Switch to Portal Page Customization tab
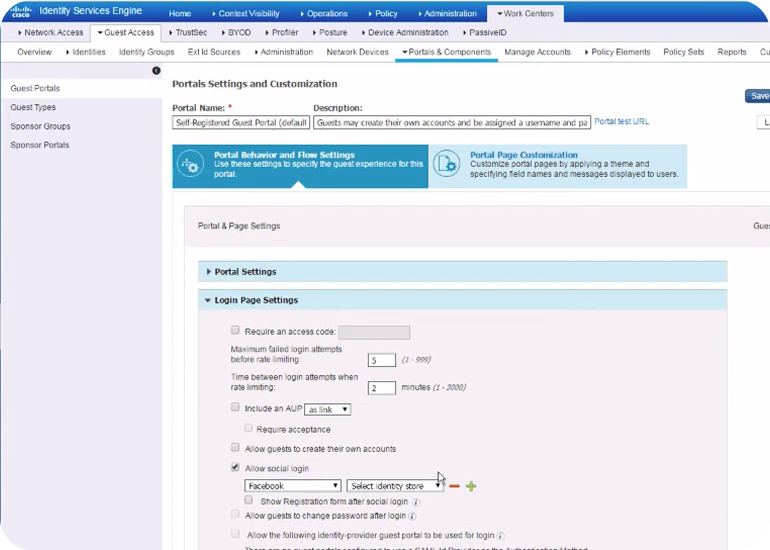The width and height of the screenshot is (770, 550). (x=558, y=166)
